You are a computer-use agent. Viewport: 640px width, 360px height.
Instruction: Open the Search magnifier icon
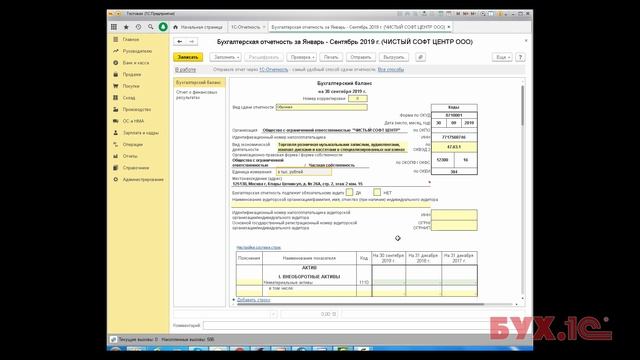click(151, 27)
